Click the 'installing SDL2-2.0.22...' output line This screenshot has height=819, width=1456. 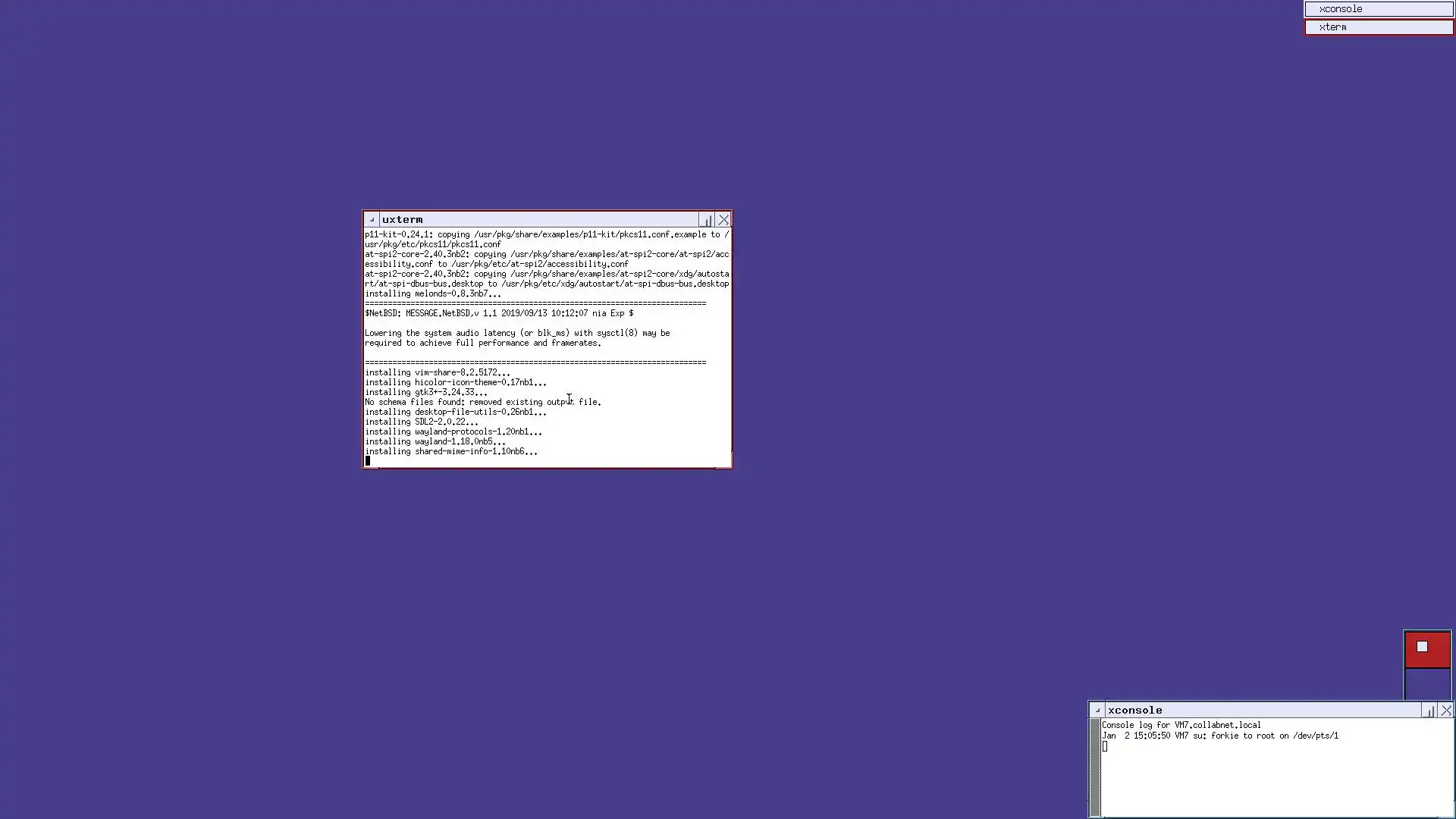pyautogui.click(x=422, y=422)
